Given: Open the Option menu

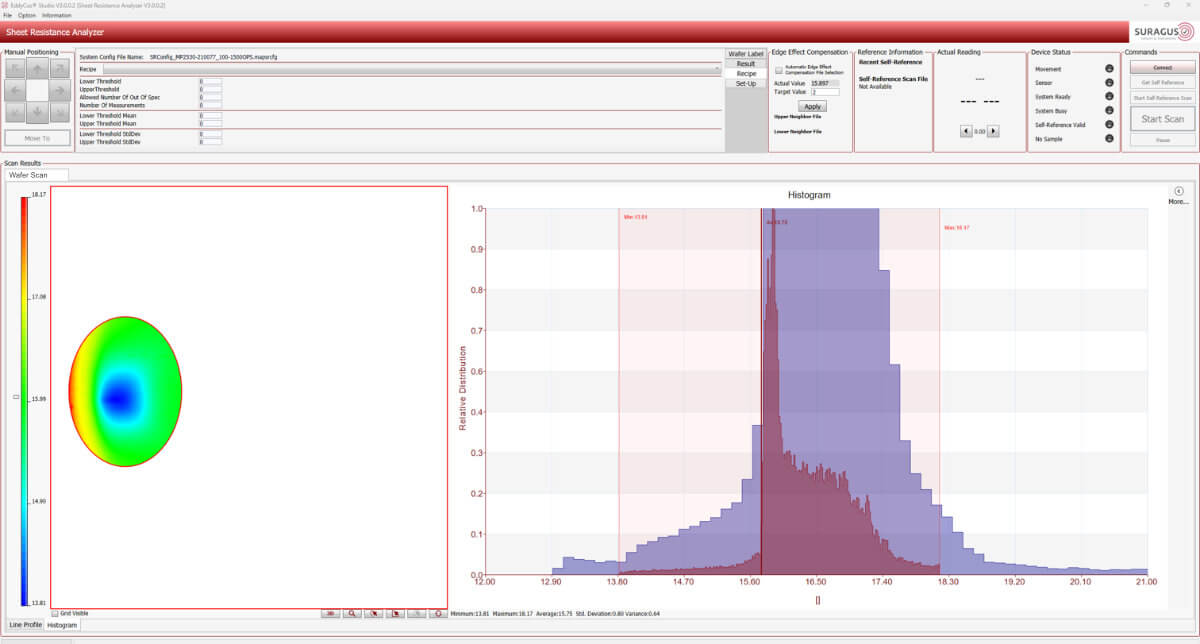Looking at the screenshot, I should (25, 15).
